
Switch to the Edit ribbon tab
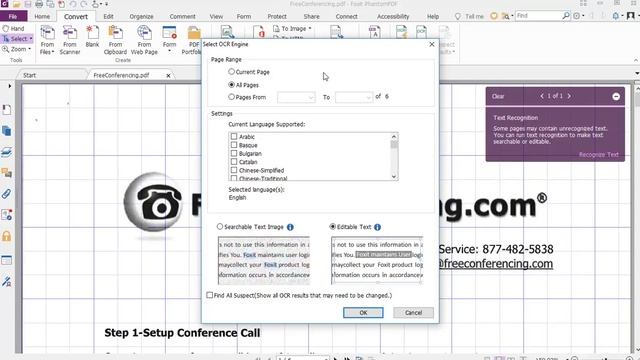pos(108,16)
